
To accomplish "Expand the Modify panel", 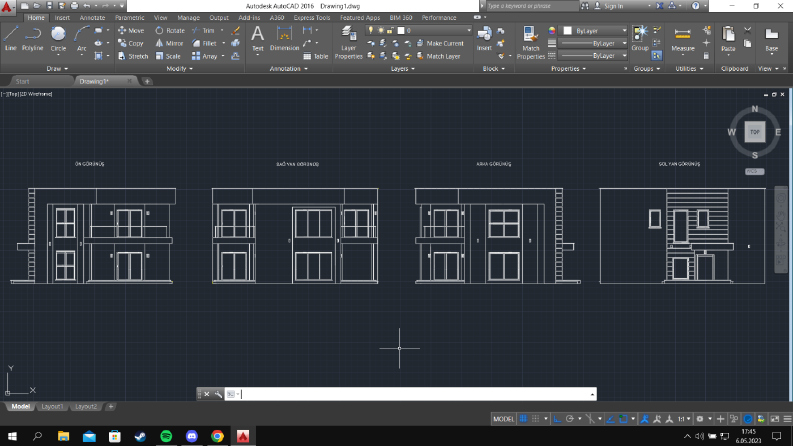I will click(180, 69).
